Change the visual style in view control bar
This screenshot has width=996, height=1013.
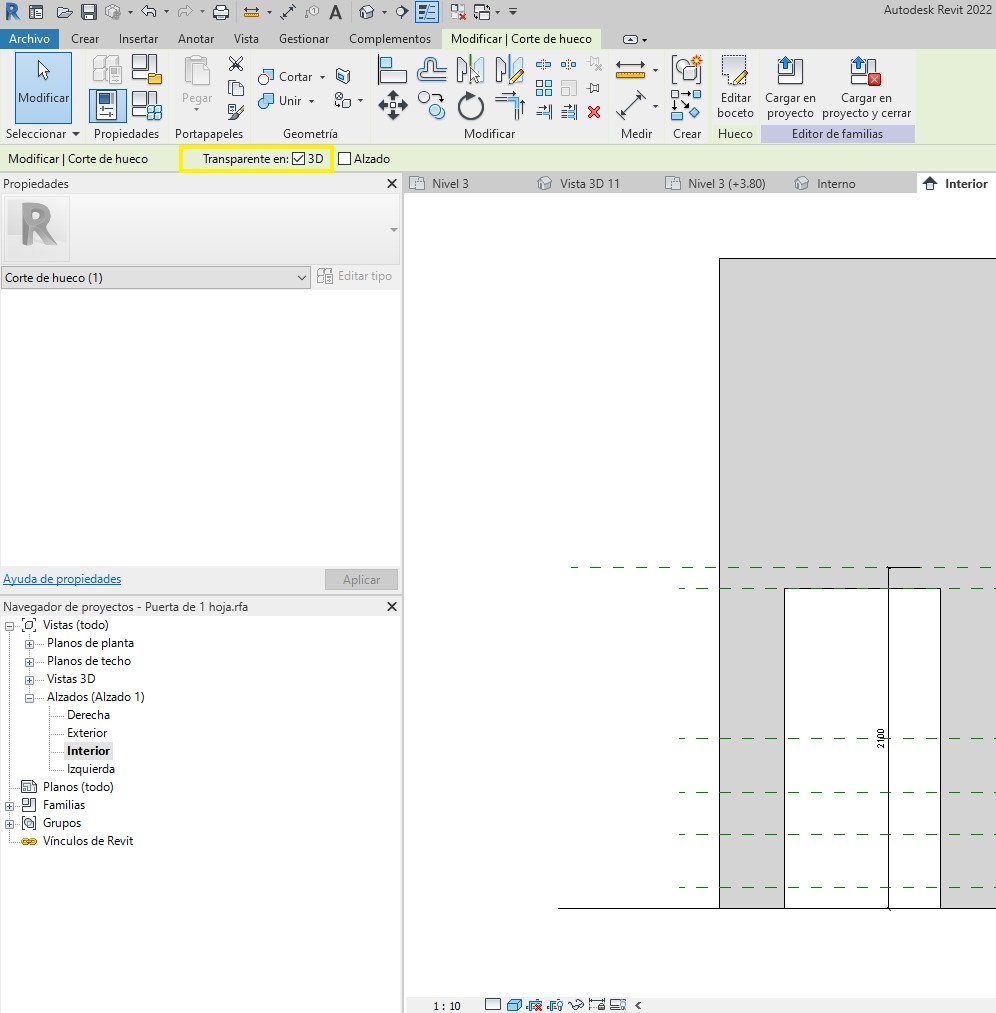pos(514,1005)
